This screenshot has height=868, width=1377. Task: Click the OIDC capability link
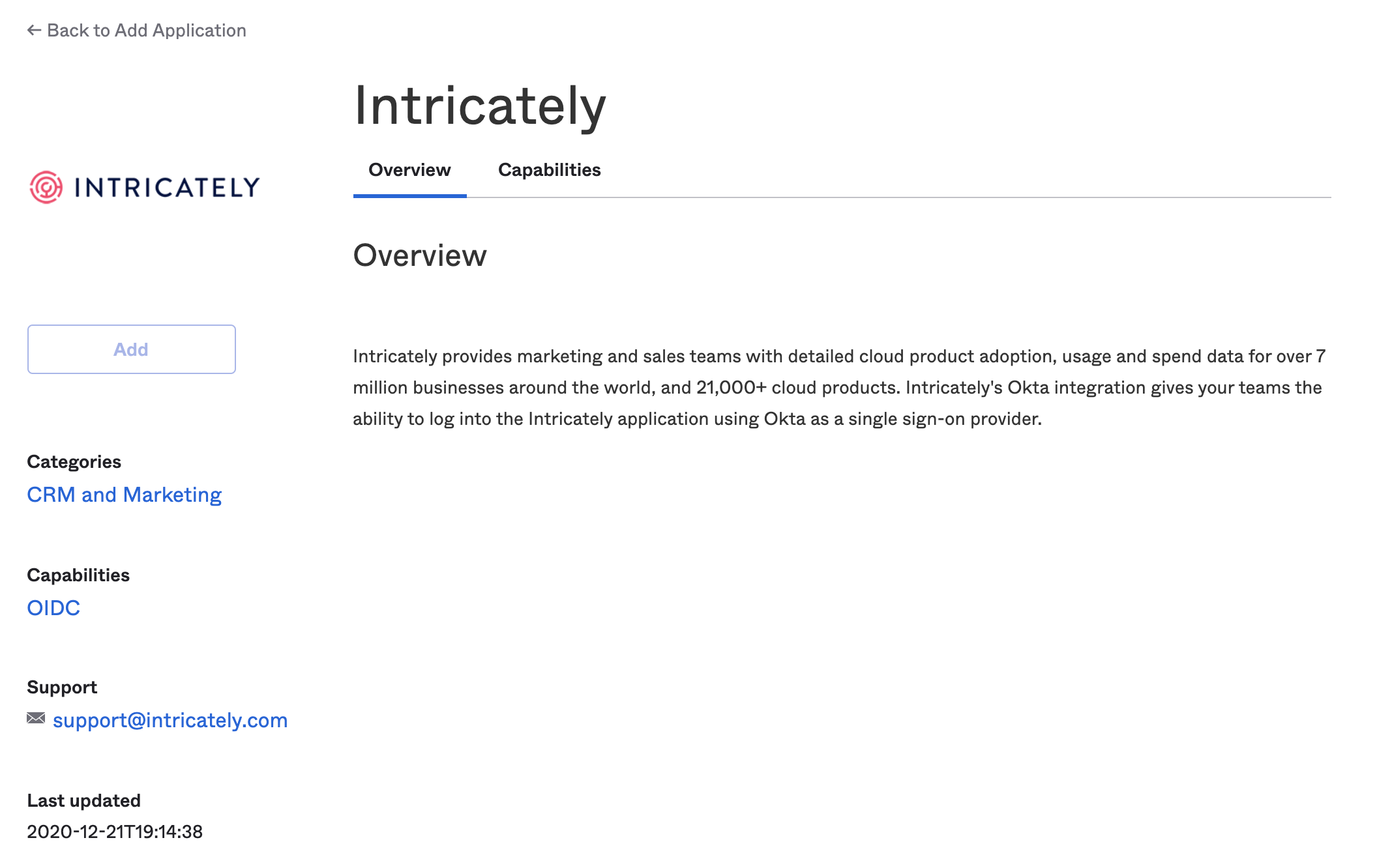coord(53,607)
